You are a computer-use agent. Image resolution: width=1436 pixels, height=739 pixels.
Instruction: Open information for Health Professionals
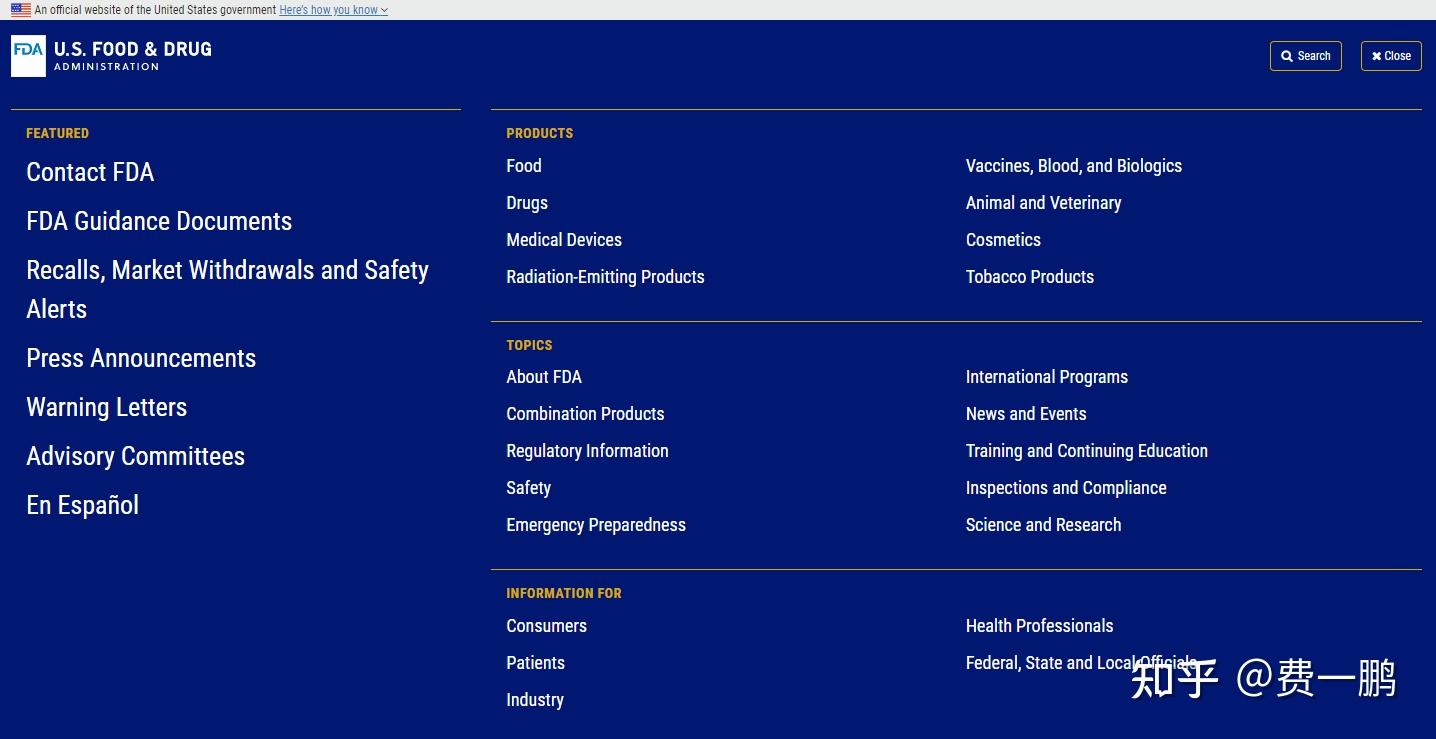point(1039,626)
